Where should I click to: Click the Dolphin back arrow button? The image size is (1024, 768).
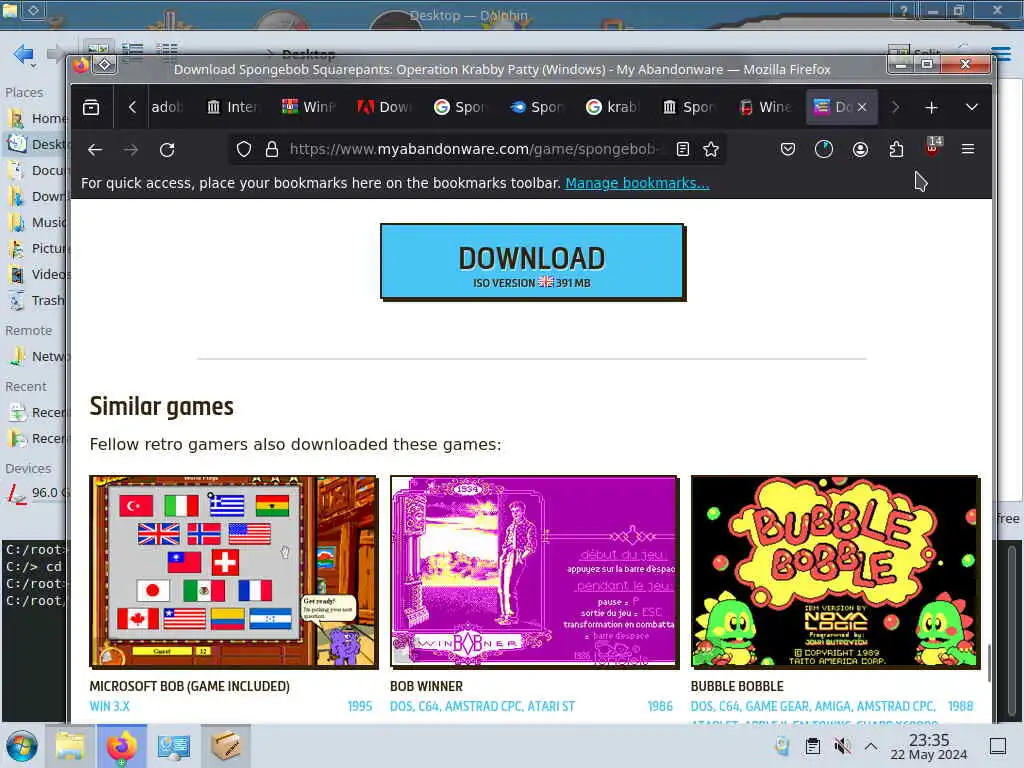click(x=24, y=54)
